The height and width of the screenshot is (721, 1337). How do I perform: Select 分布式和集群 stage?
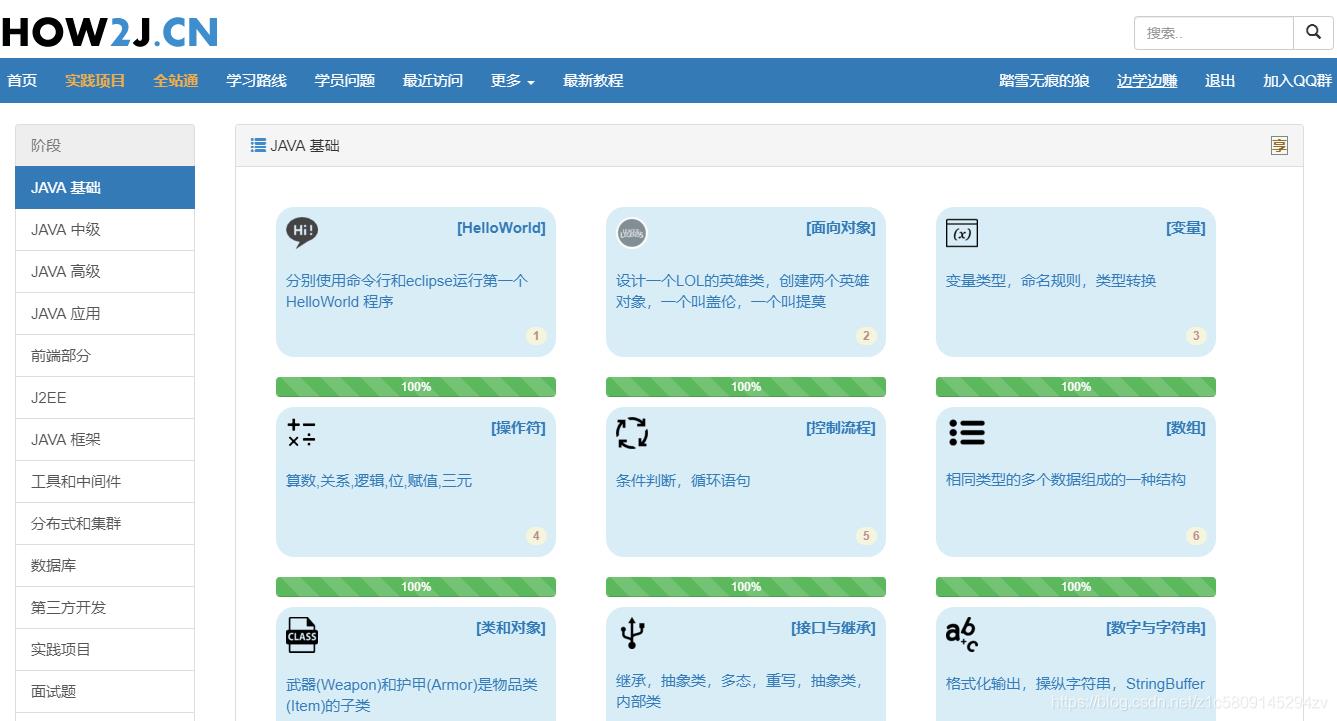click(105, 523)
